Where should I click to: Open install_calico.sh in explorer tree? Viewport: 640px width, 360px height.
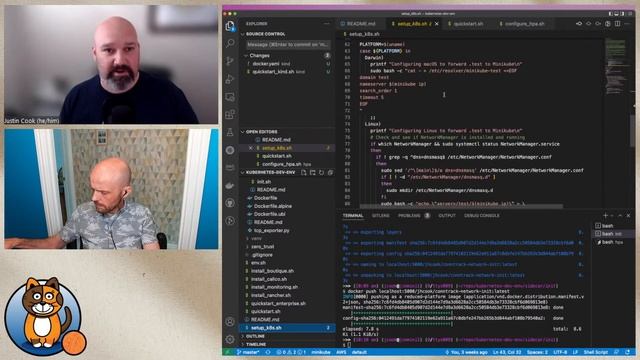tap(269, 279)
